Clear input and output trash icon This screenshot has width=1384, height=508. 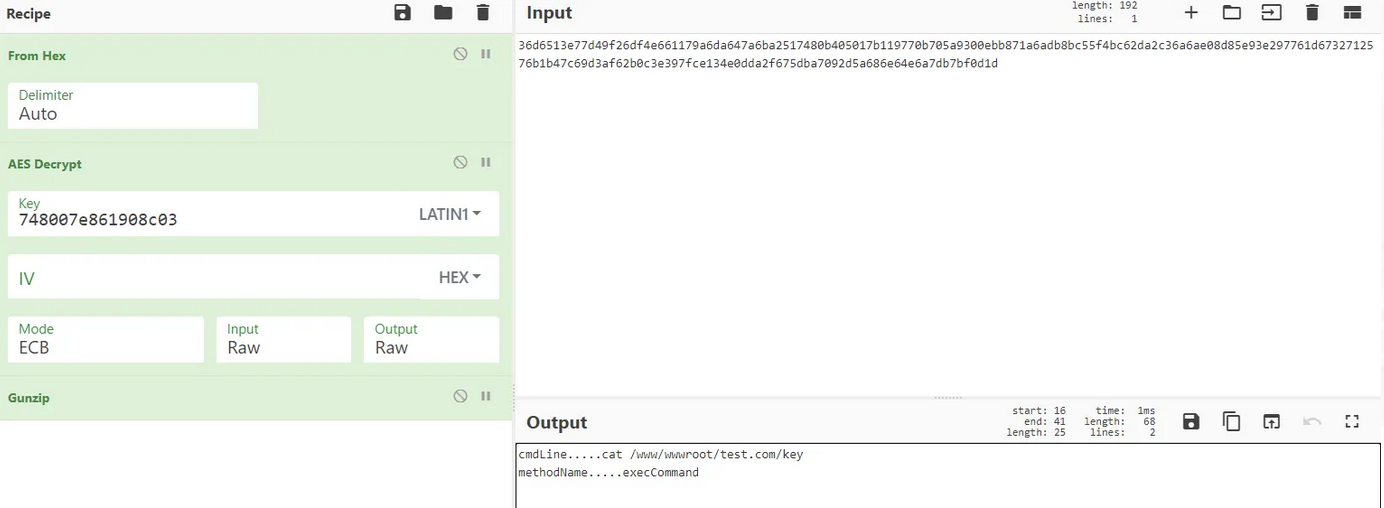click(1312, 13)
